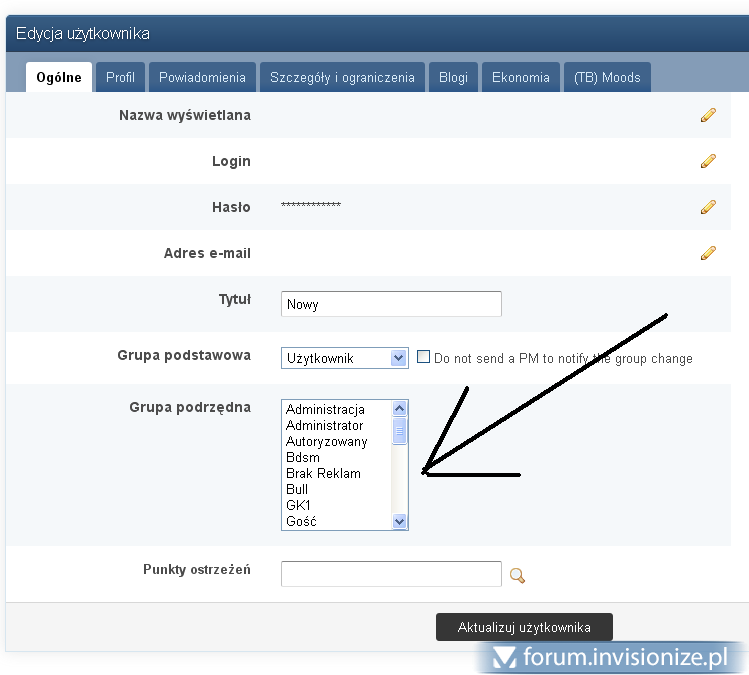Edit password using the Hasło pencil icon
Screen dimensions: 749x675
click(708, 207)
